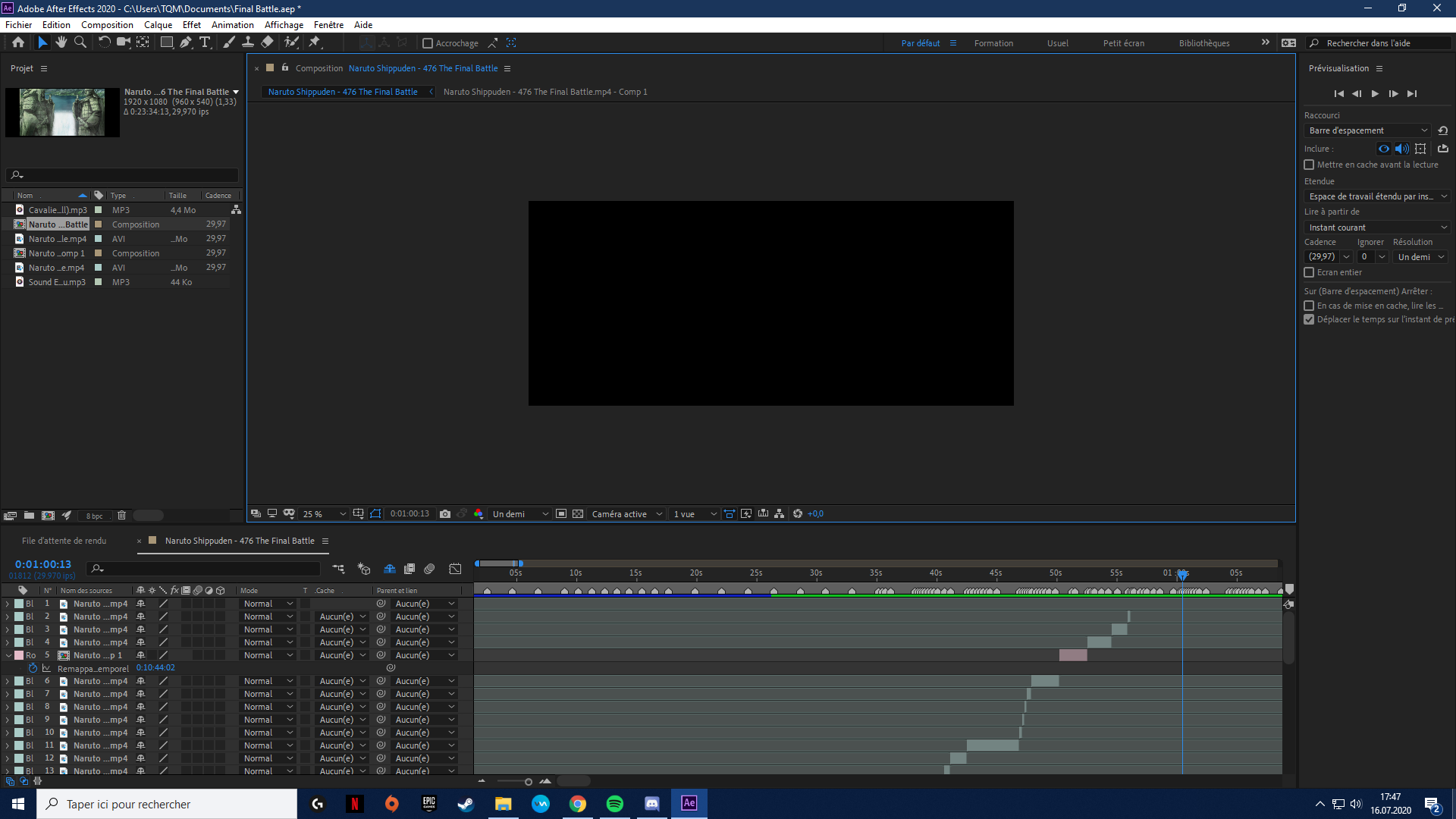Screen dimensions: 1456x819
Task: Enable the Accrochage snapping checkbox
Action: pyautogui.click(x=428, y=43)
